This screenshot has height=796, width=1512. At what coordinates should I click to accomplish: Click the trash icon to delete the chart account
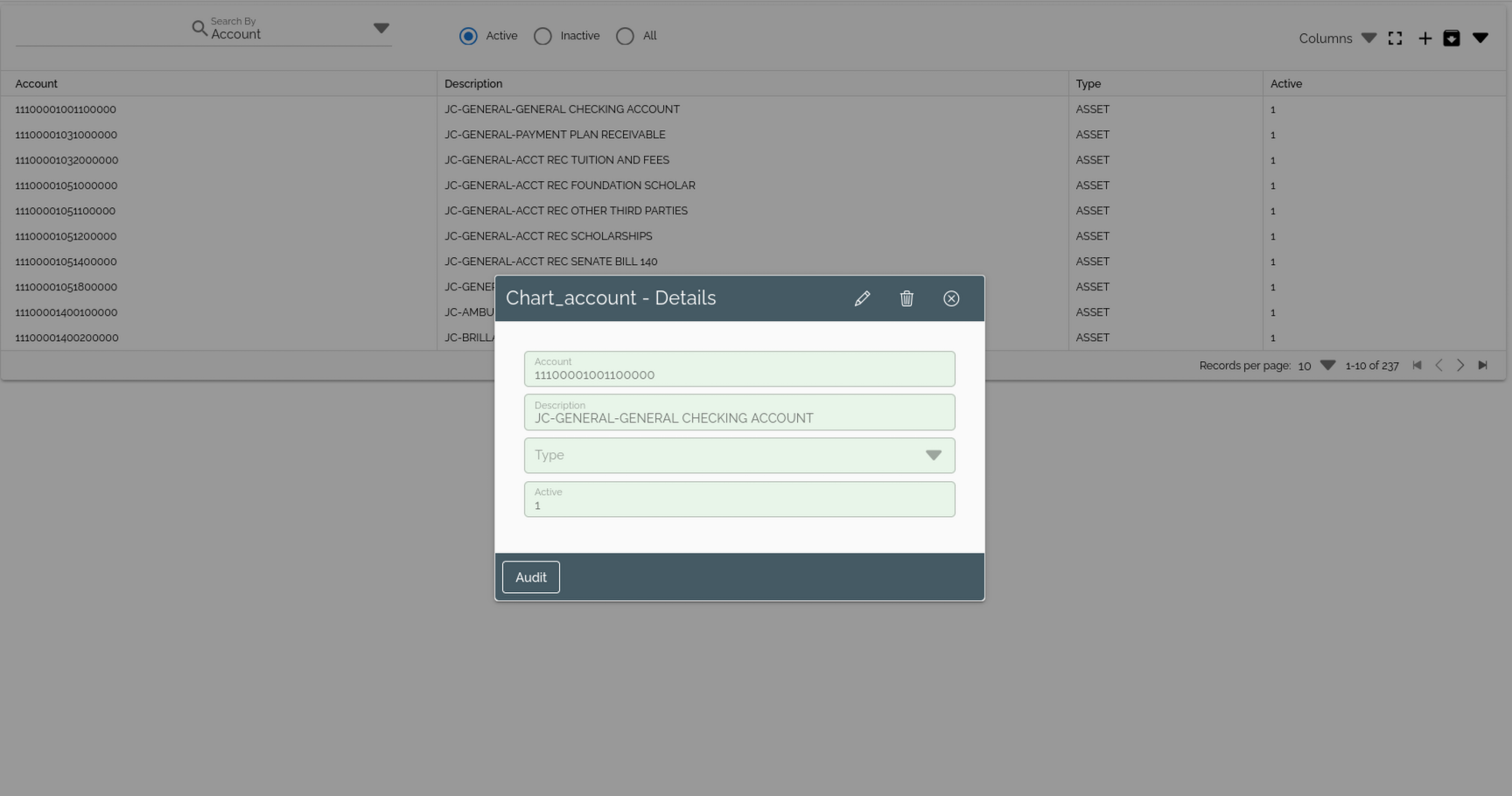(x=906, y=298)
